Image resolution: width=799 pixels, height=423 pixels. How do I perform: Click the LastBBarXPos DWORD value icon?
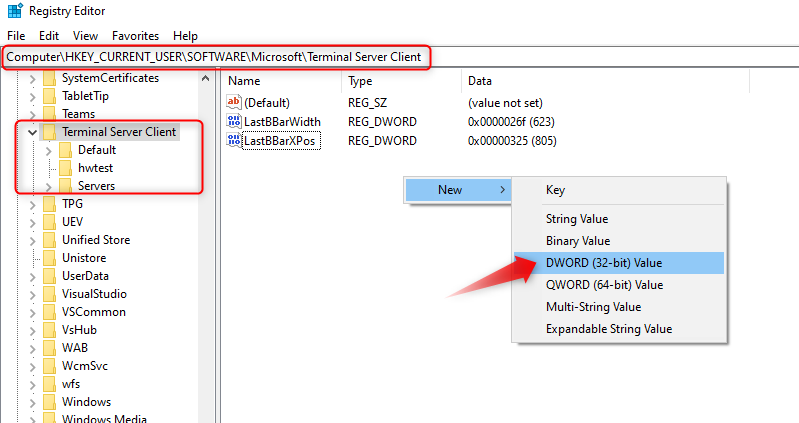[x=234, y=140]
